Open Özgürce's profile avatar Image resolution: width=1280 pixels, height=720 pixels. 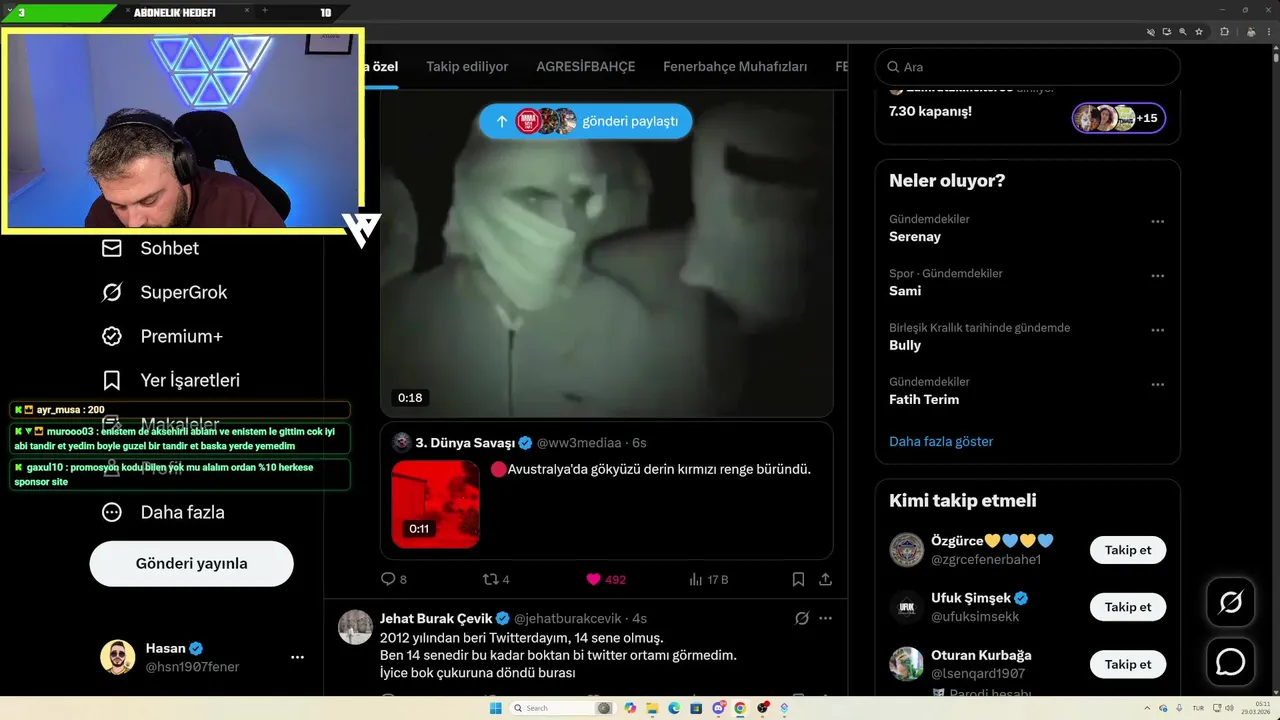906,550
